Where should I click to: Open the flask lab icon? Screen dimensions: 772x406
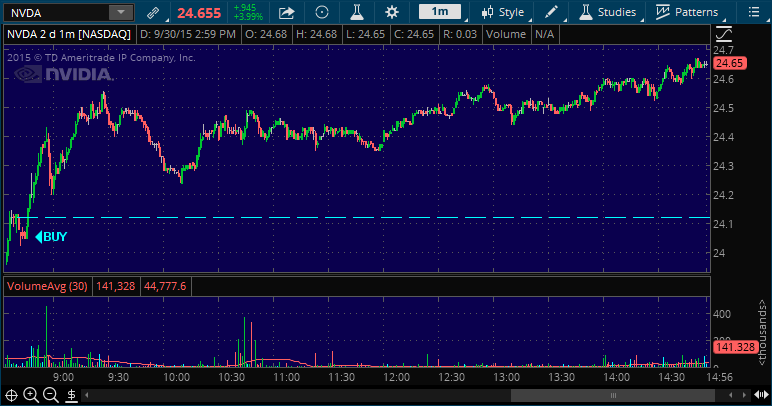pyautogui.click(x=356, y=12)
